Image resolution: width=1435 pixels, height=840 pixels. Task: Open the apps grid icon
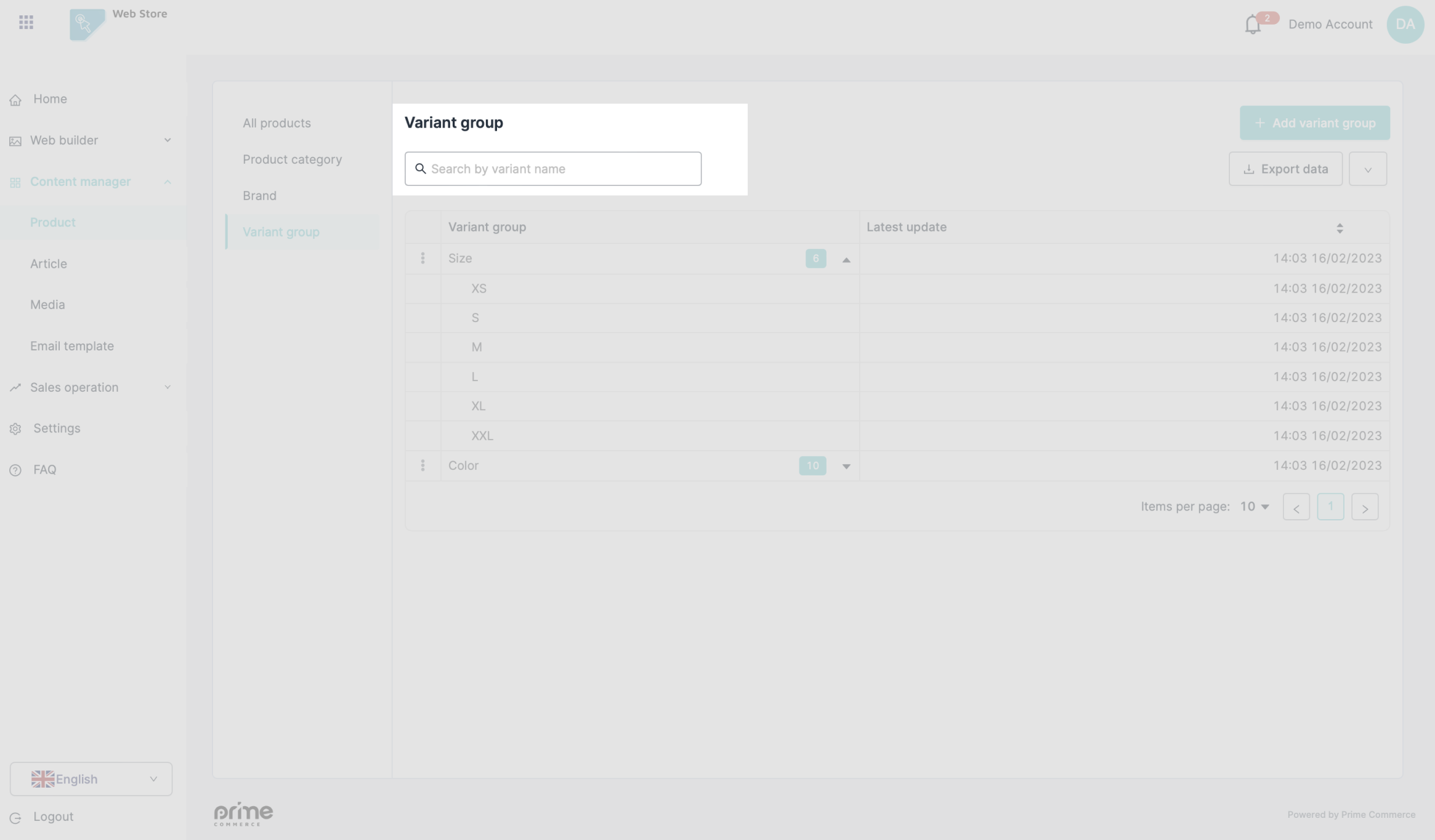click(x=26, y=23)
